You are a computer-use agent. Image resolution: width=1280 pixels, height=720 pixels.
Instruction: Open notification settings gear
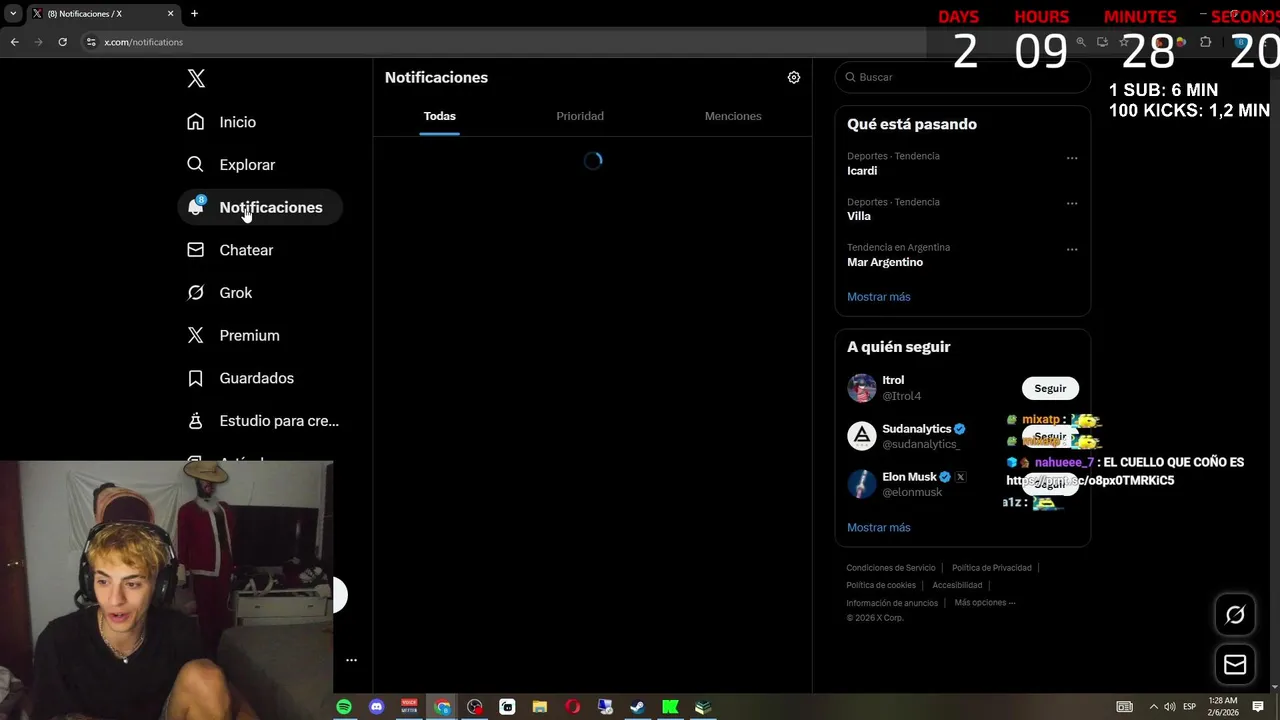tap(794, 77)
